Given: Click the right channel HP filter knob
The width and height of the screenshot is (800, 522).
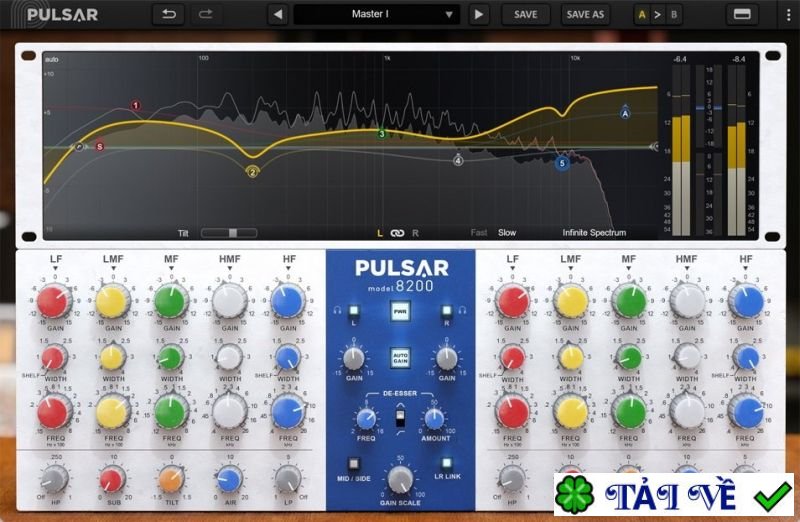Looking at the screenshot, I should [x=511, y=480].
